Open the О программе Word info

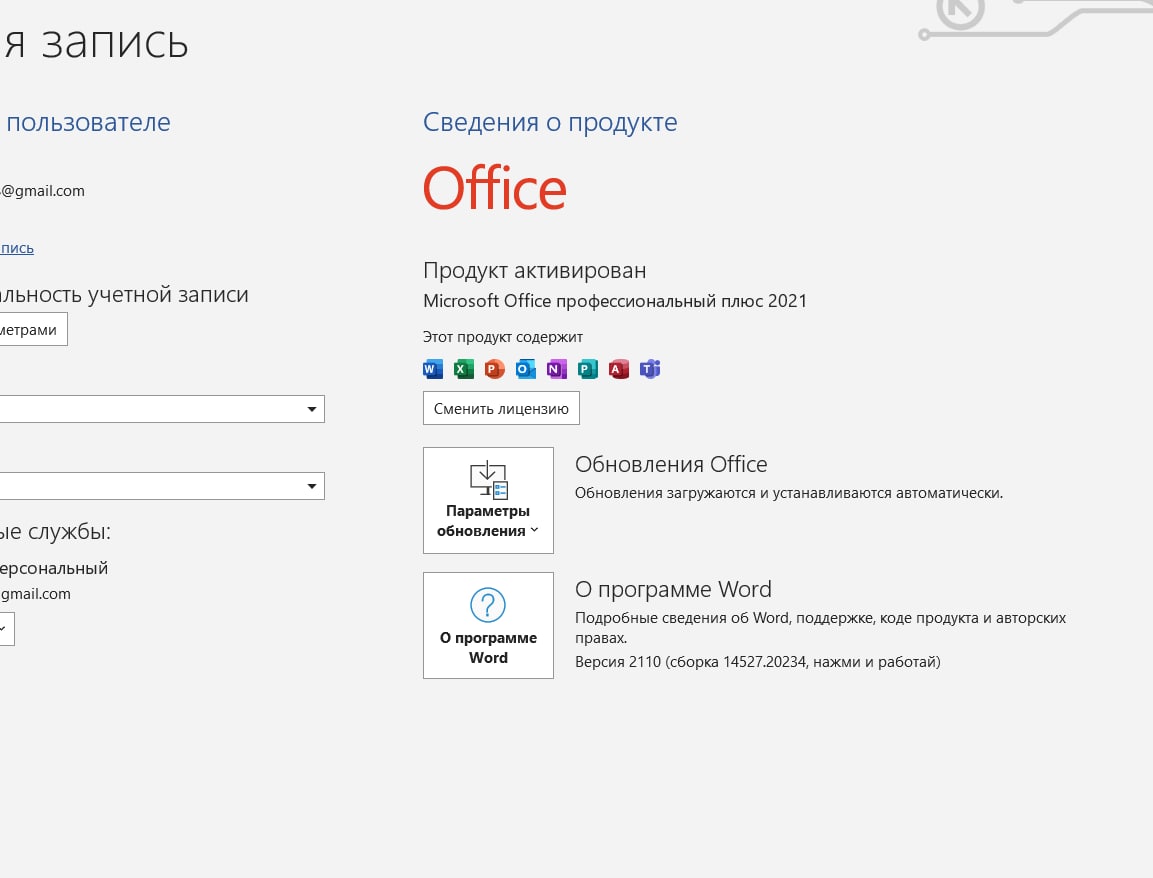click(488, 625)
